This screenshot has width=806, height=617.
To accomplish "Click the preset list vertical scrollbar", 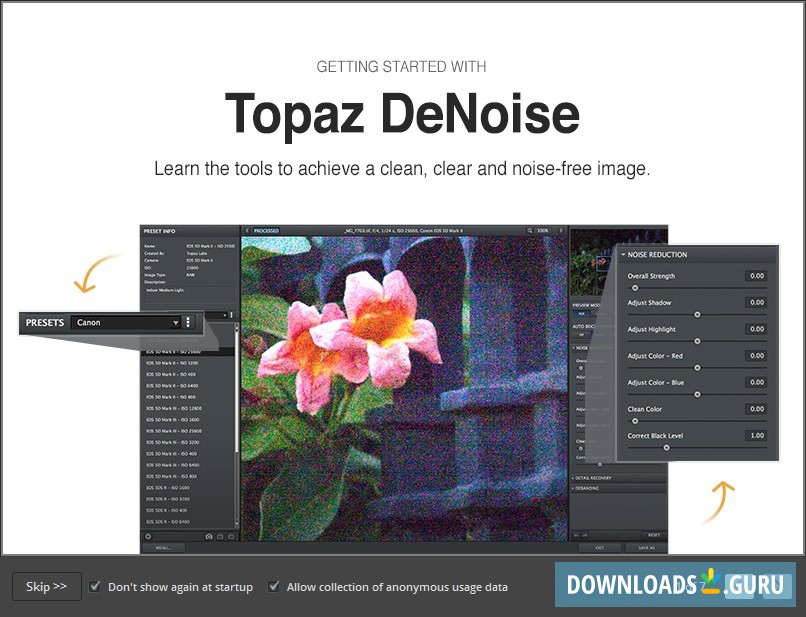I will click(x=237, y=425).
